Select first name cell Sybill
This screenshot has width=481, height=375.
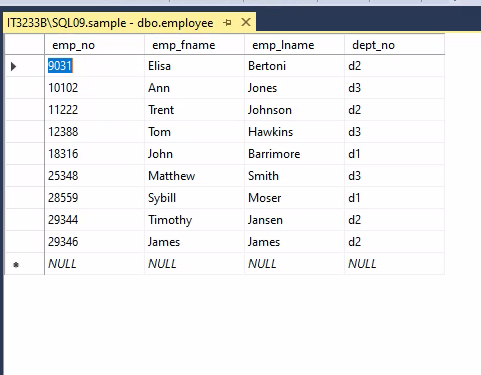195,198
